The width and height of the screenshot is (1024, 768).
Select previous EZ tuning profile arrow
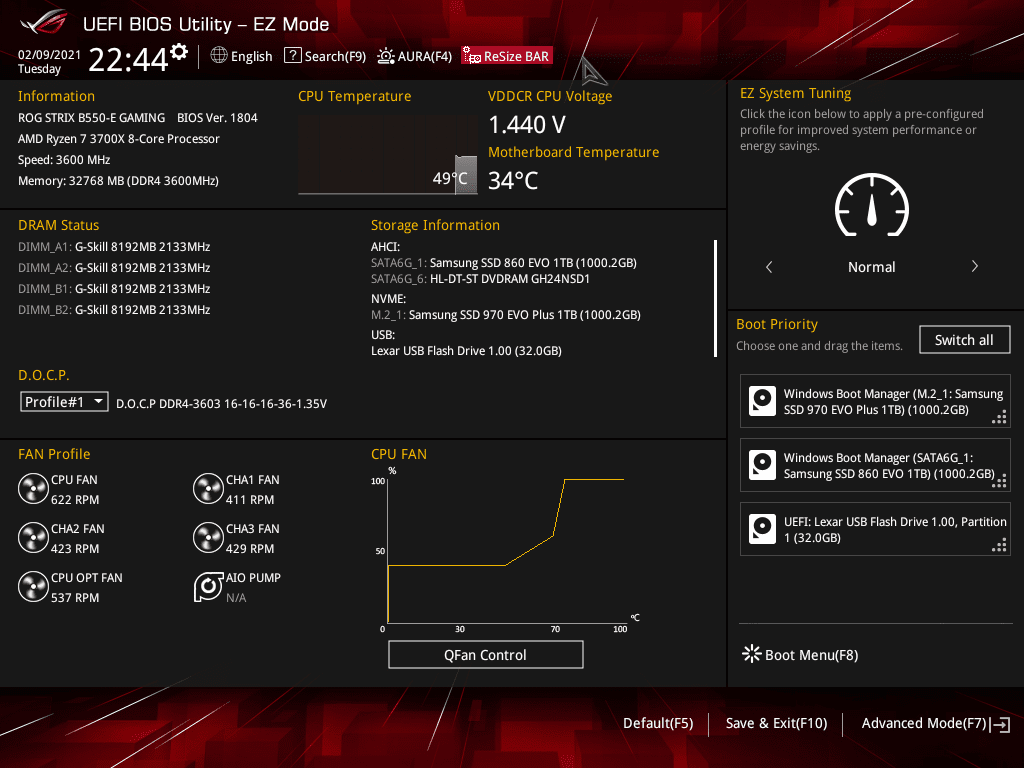[769, 266]
